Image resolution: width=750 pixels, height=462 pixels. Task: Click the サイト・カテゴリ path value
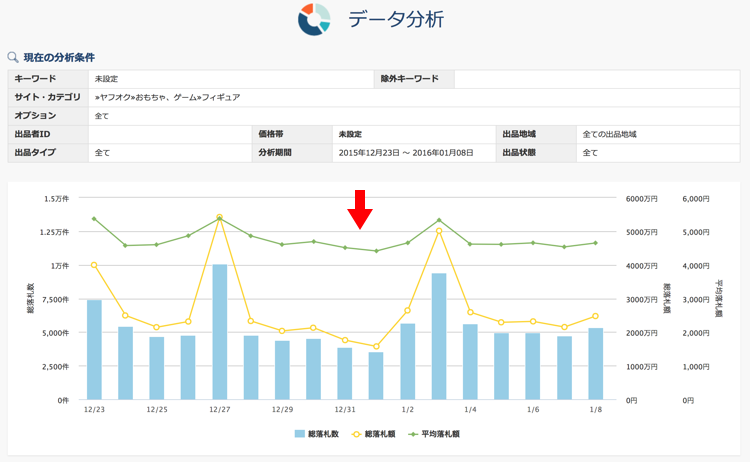[x=168, y=97]
